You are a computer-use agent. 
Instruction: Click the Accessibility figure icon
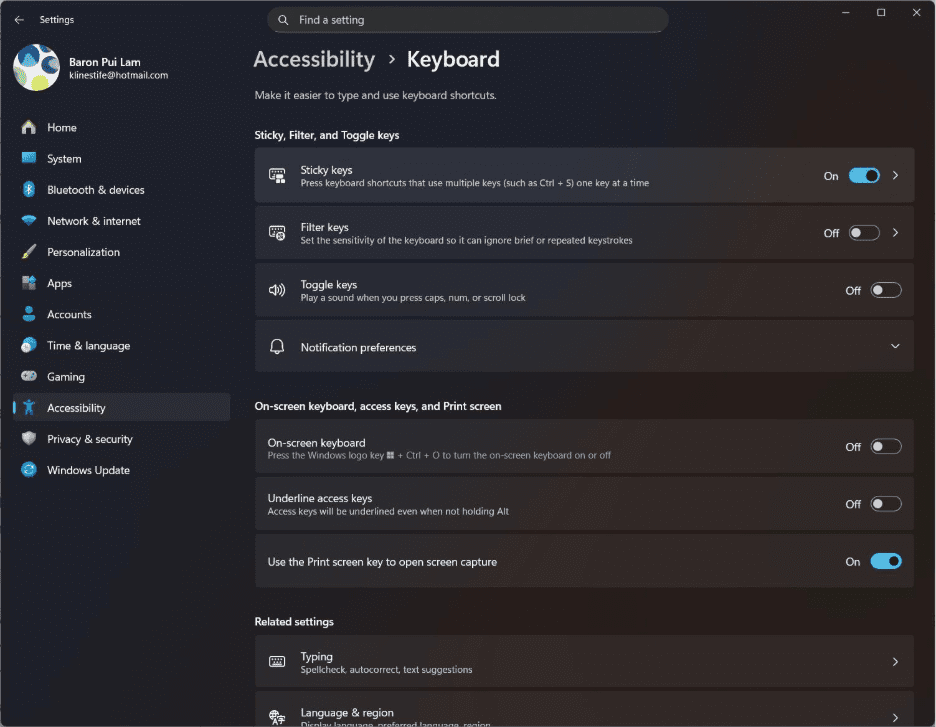[29, 407]
